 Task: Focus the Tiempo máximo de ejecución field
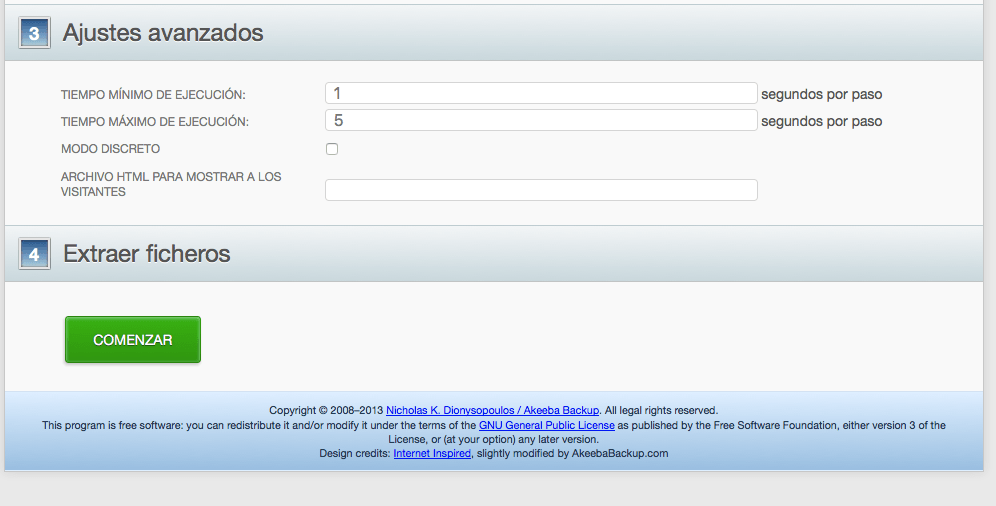[541, 120]
